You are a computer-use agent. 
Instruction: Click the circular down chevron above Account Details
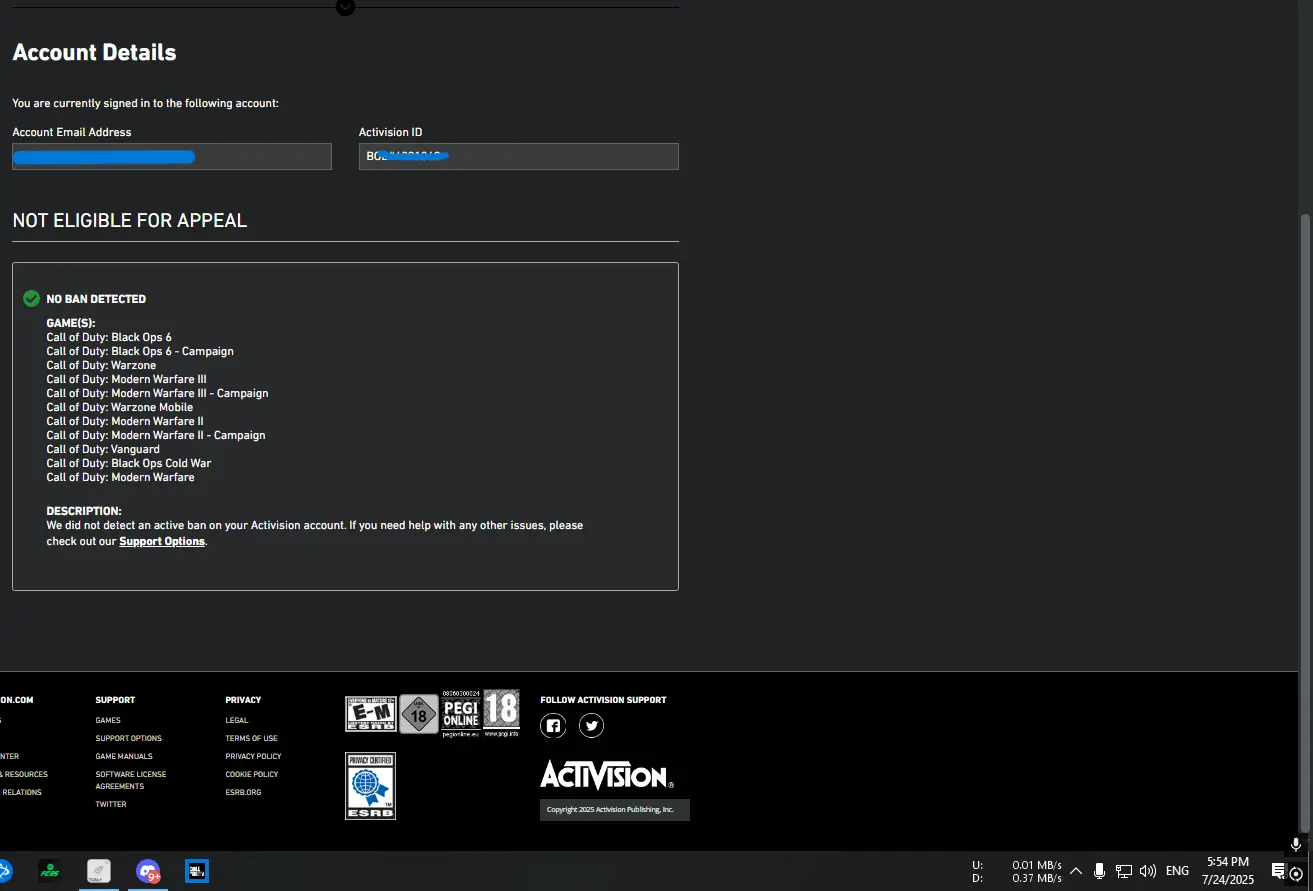345,7
